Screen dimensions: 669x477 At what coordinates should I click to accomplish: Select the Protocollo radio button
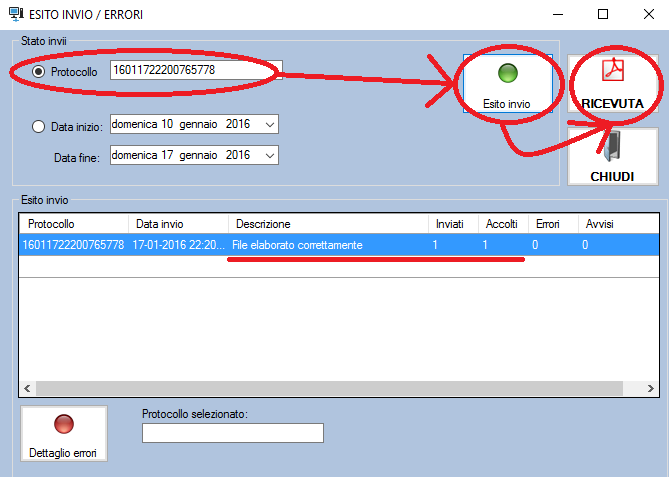pyautogui.click(x=39, y=72)
